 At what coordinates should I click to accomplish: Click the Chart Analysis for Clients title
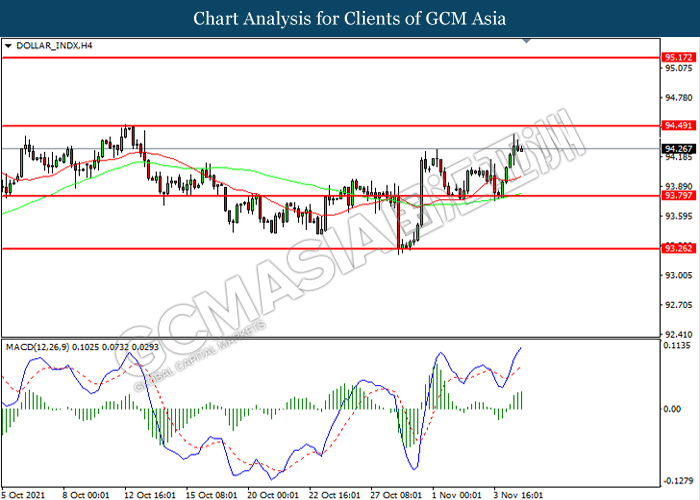pyautogui.click(x=350, y=18)
